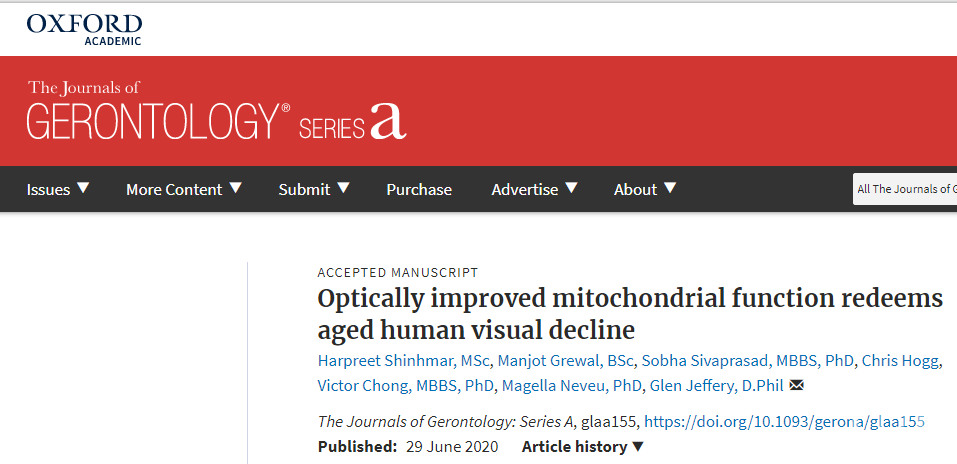
Task: Open the Advertise dropdown
Action: pos(534,189)
